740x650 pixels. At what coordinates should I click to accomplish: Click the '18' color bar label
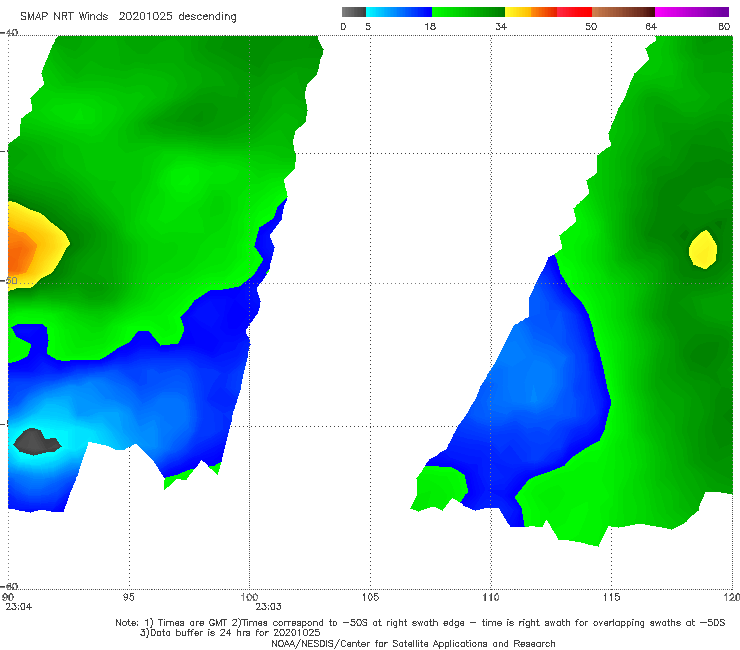point(430,27)
